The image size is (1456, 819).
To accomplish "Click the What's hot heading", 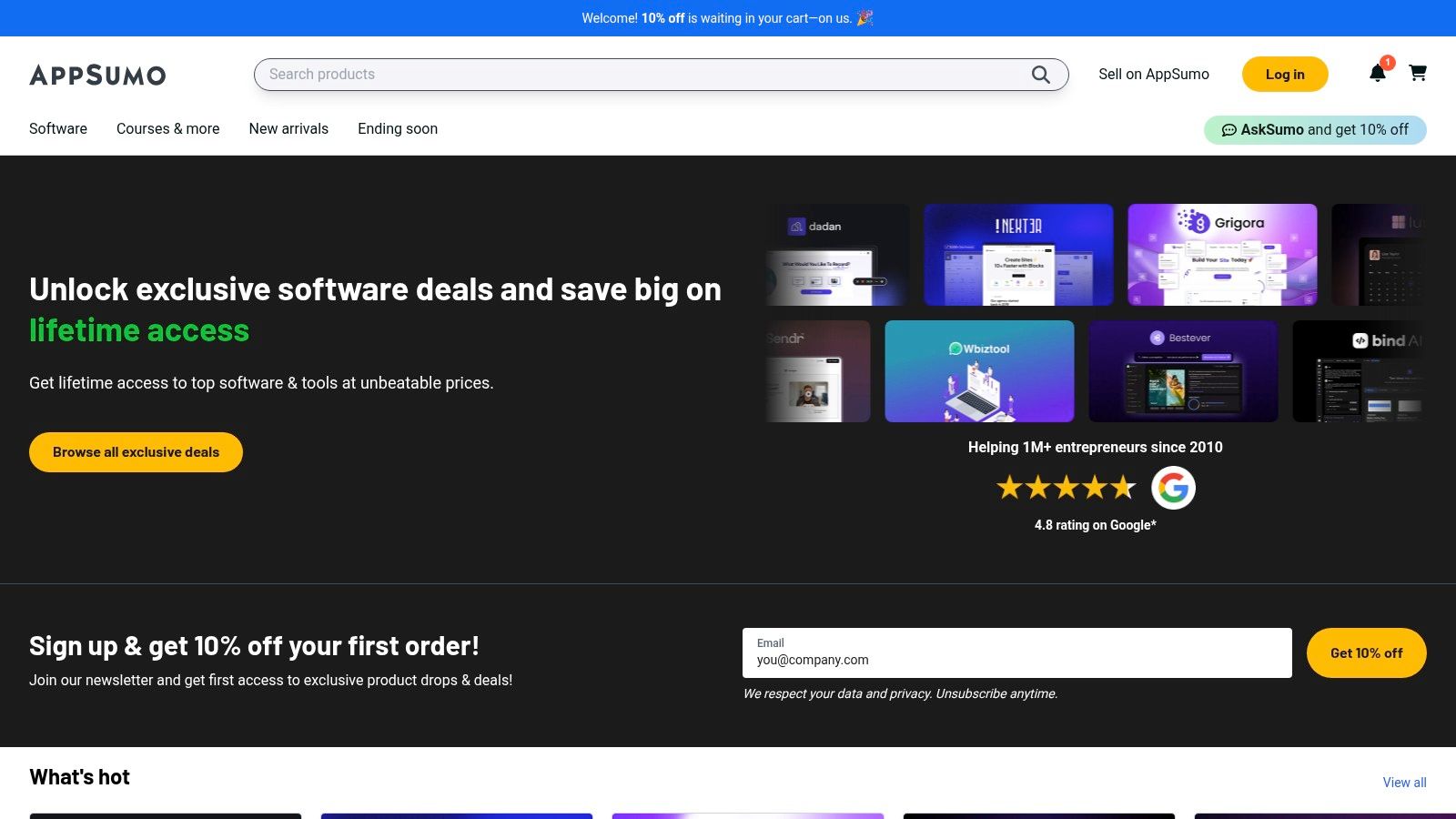I will [x=79, y=777].
